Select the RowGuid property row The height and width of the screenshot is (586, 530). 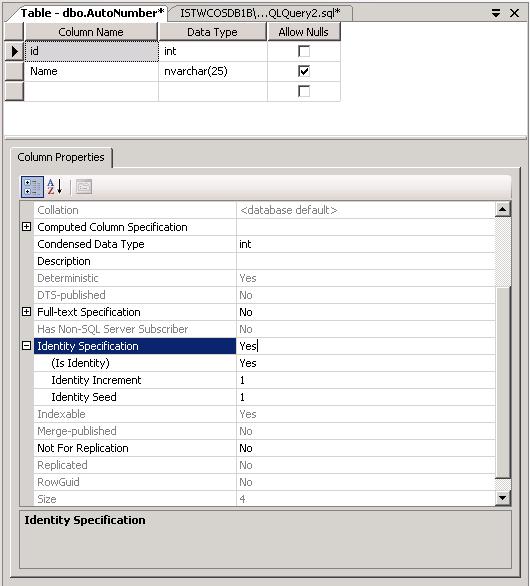pos(135,482)
